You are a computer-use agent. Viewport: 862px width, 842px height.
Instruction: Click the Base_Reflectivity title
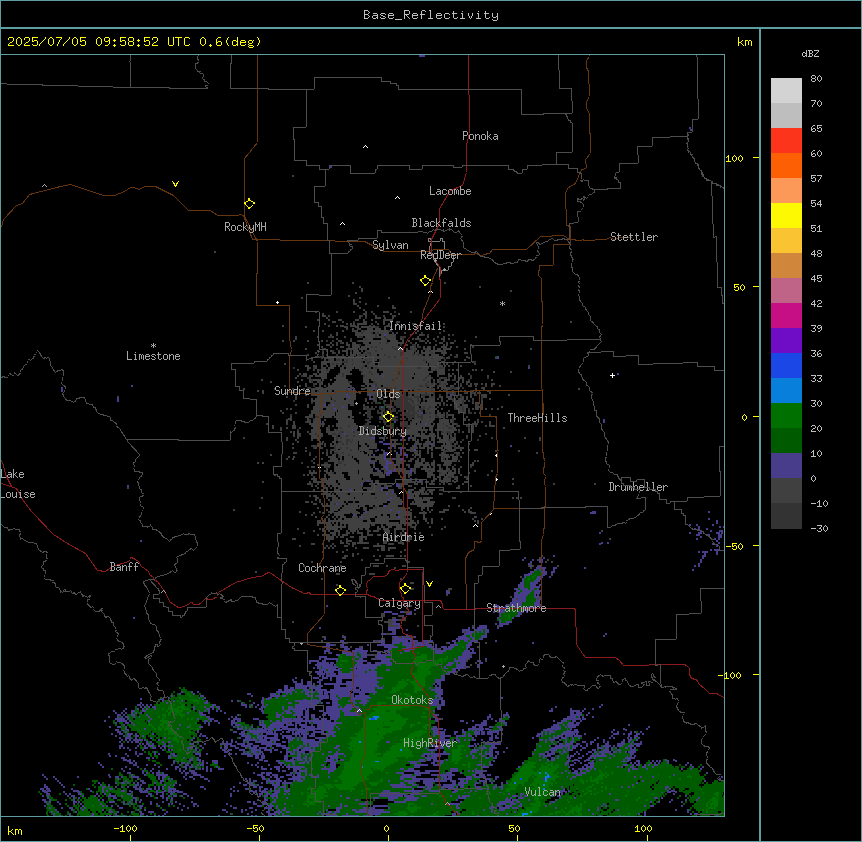[x=431, y=15]
